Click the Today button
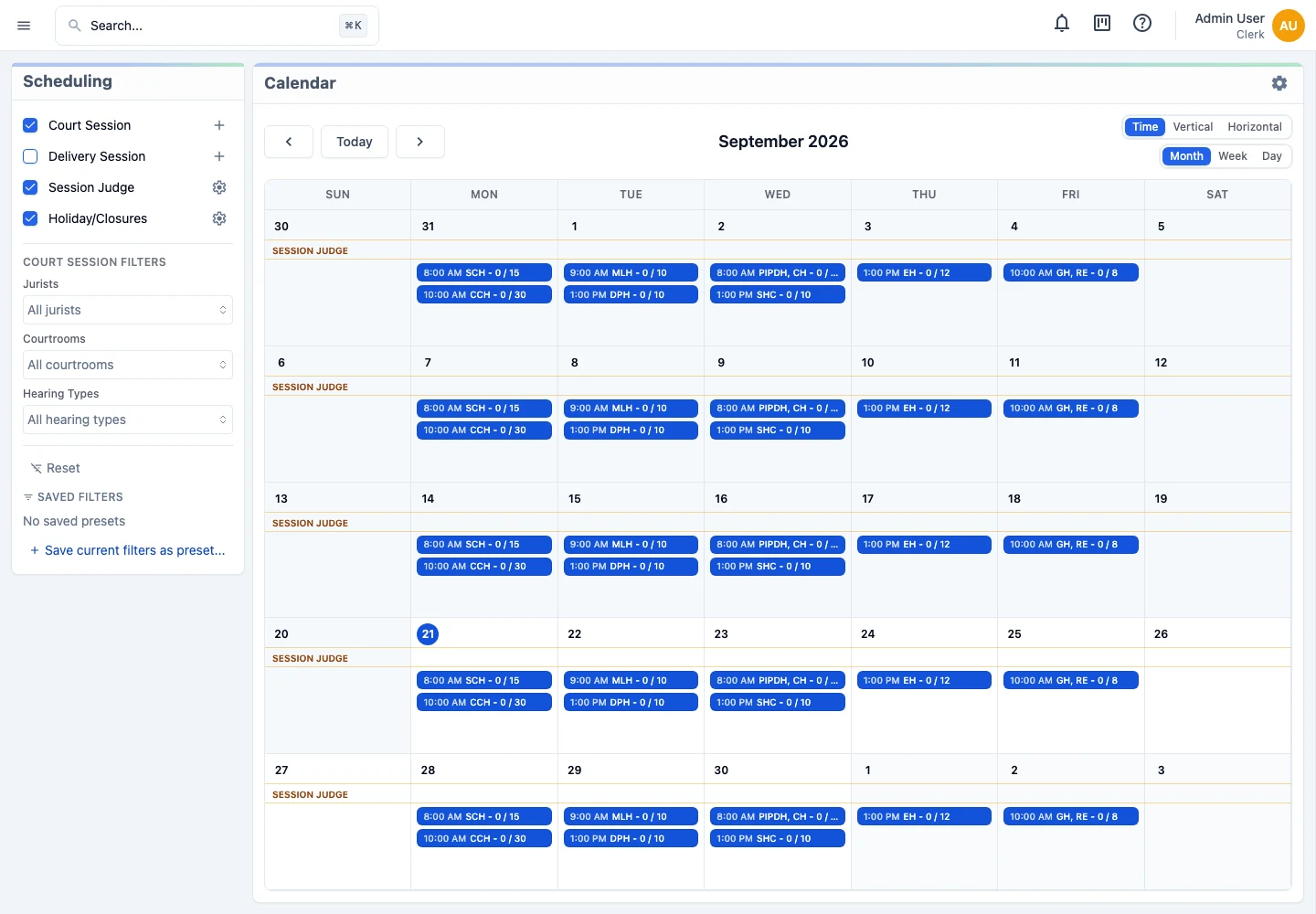This screenshot has height=914, width=1316. pos(355,142)
